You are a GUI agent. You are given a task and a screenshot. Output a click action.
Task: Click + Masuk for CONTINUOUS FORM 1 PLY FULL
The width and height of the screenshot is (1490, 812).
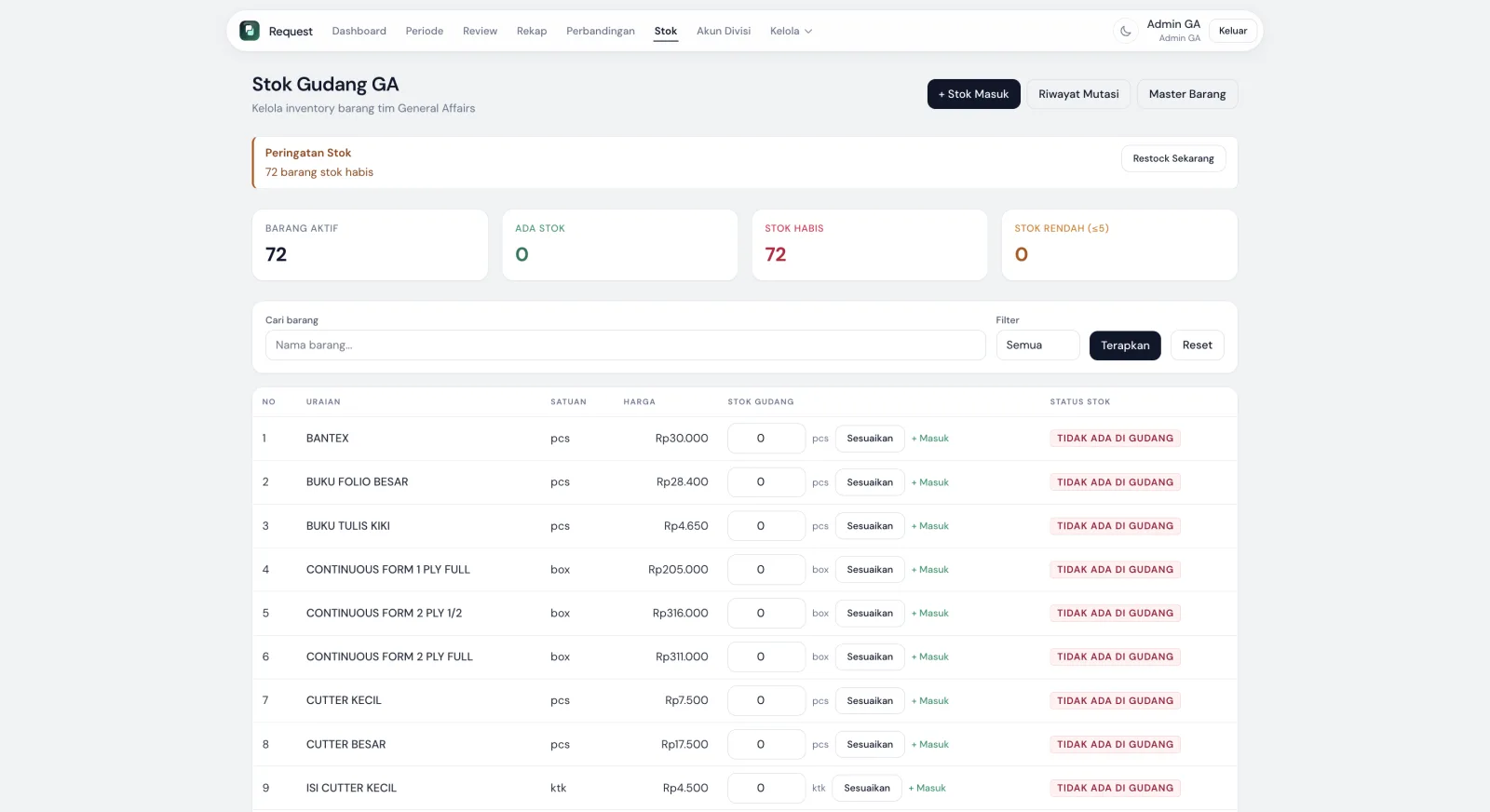pos(930,570)
